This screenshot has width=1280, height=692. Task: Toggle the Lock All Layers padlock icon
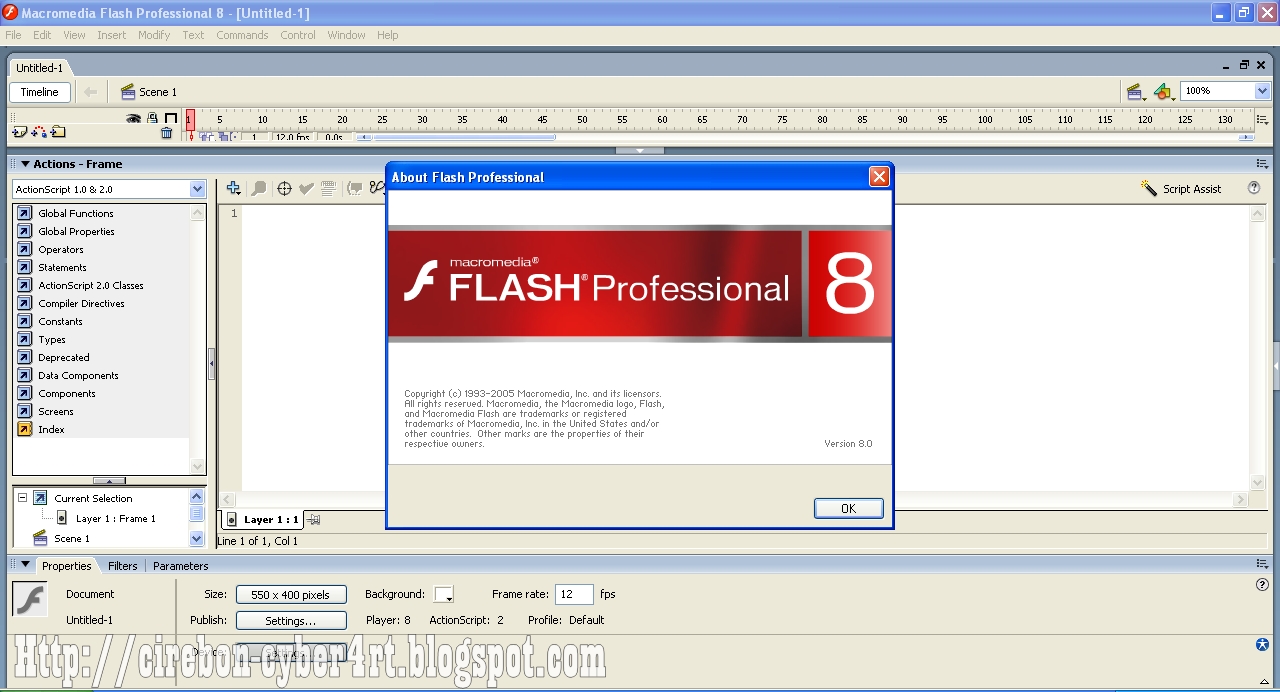152,118
